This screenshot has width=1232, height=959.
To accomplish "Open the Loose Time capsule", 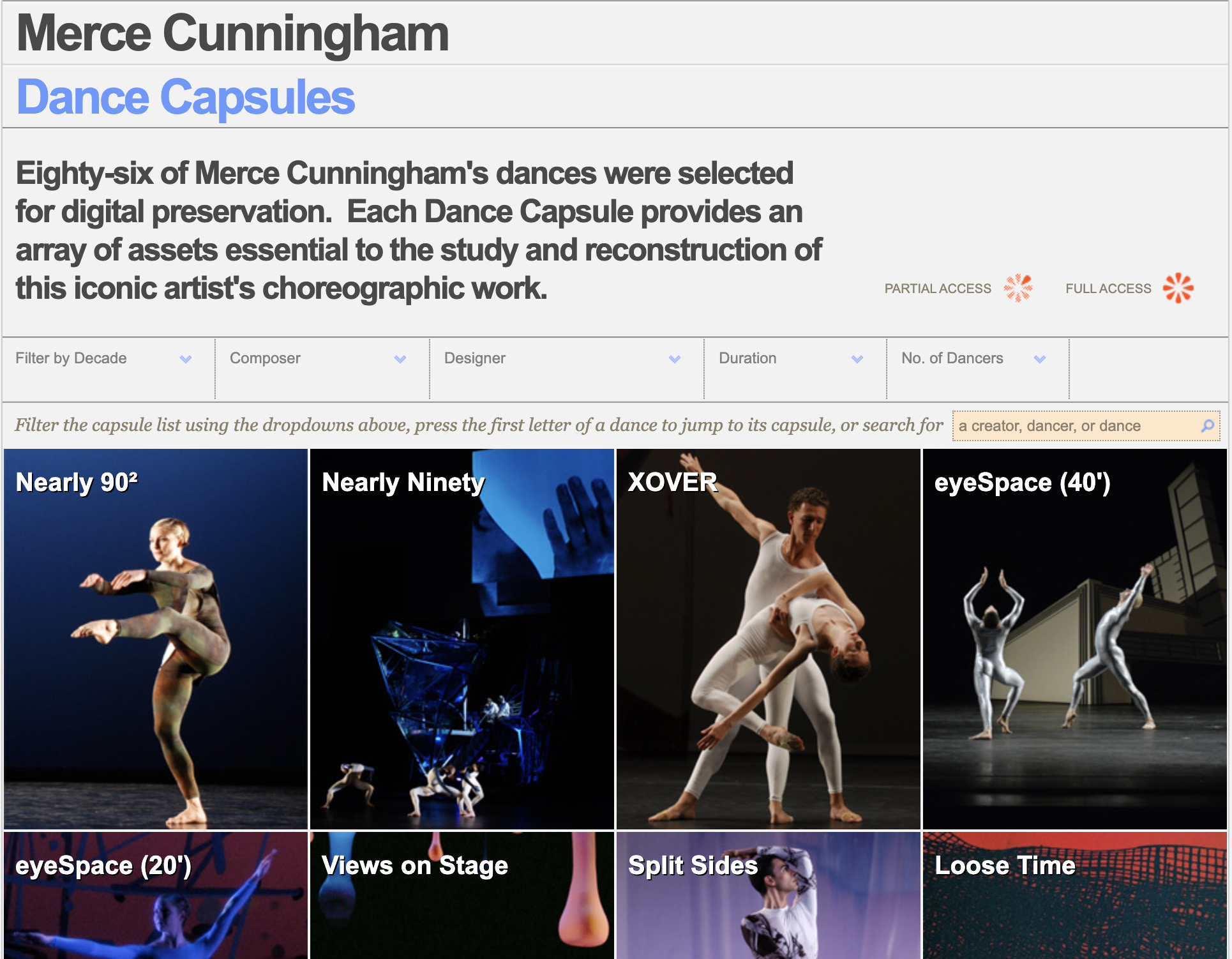I will [1075, 895].
